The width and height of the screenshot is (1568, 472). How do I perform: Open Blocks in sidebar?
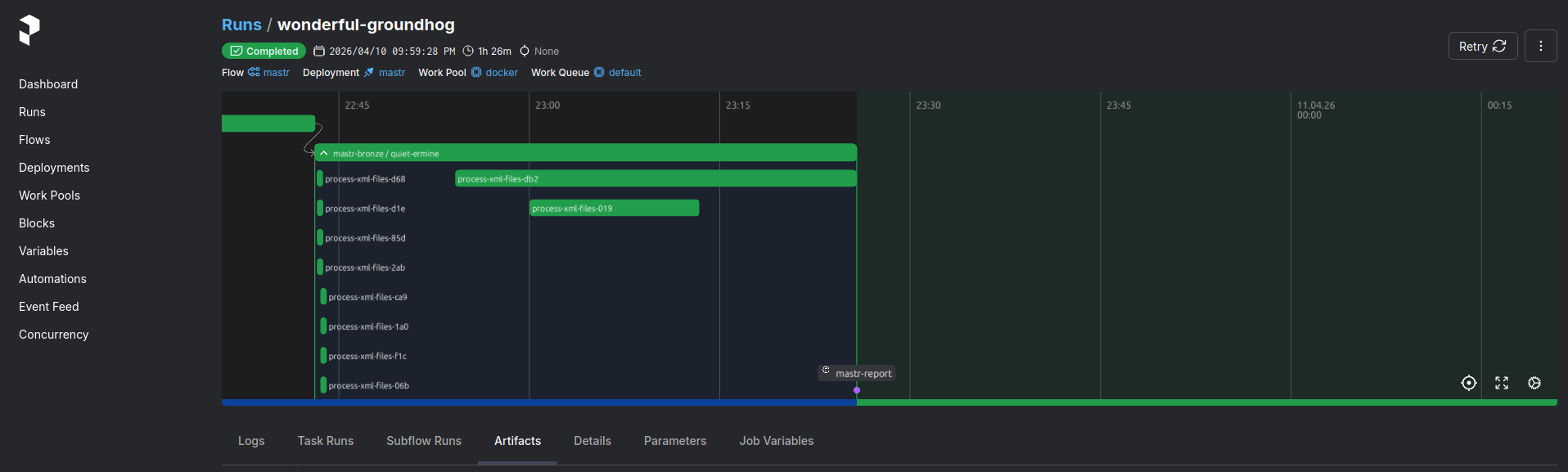pos(37,223)
